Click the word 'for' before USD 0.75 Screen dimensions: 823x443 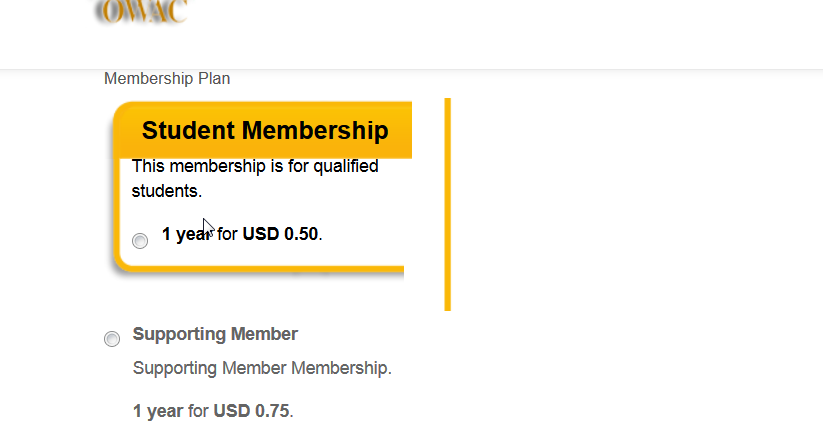pos(198,411)
